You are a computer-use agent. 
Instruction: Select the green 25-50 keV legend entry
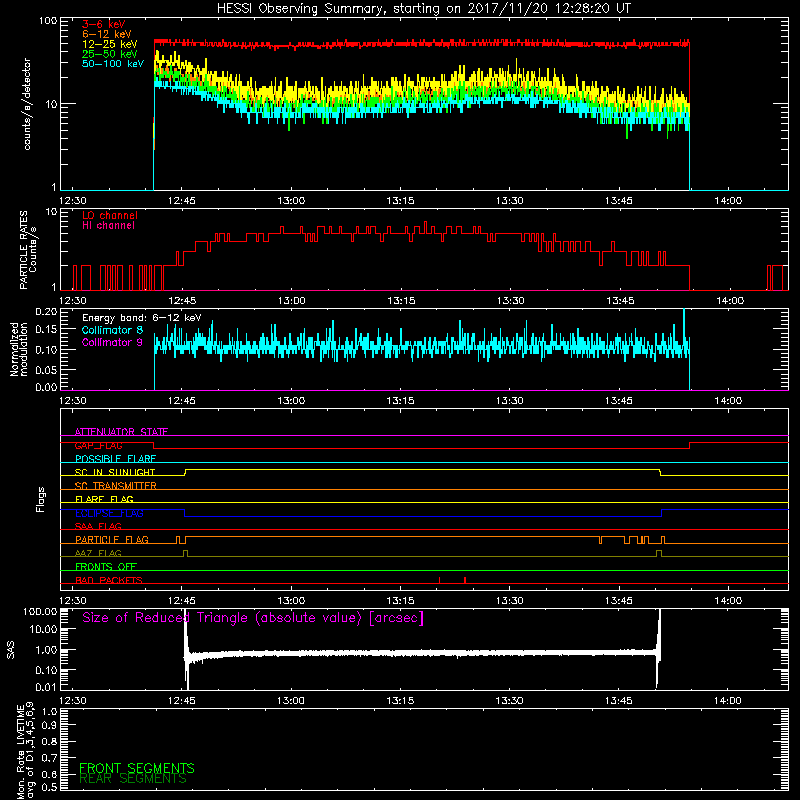[109, 54]
